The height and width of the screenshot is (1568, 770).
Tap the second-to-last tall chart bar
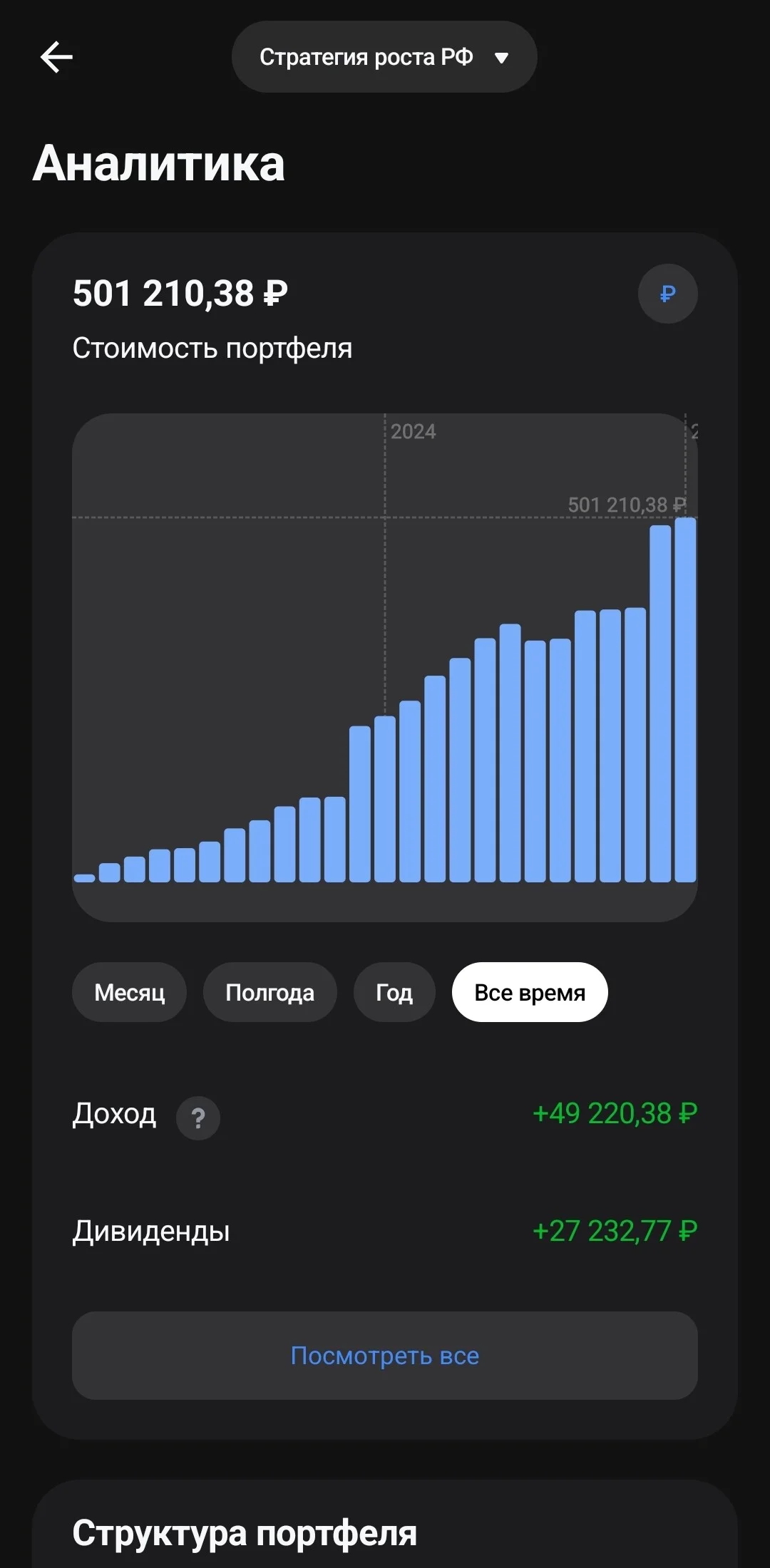pyautogui.click(x=660, y=703)
